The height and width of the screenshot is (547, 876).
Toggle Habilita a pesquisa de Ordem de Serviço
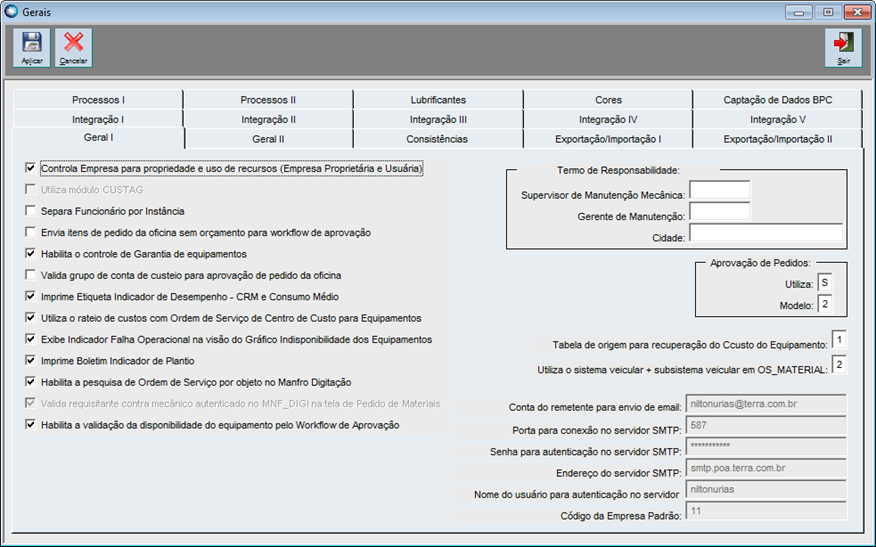(30, 382)
